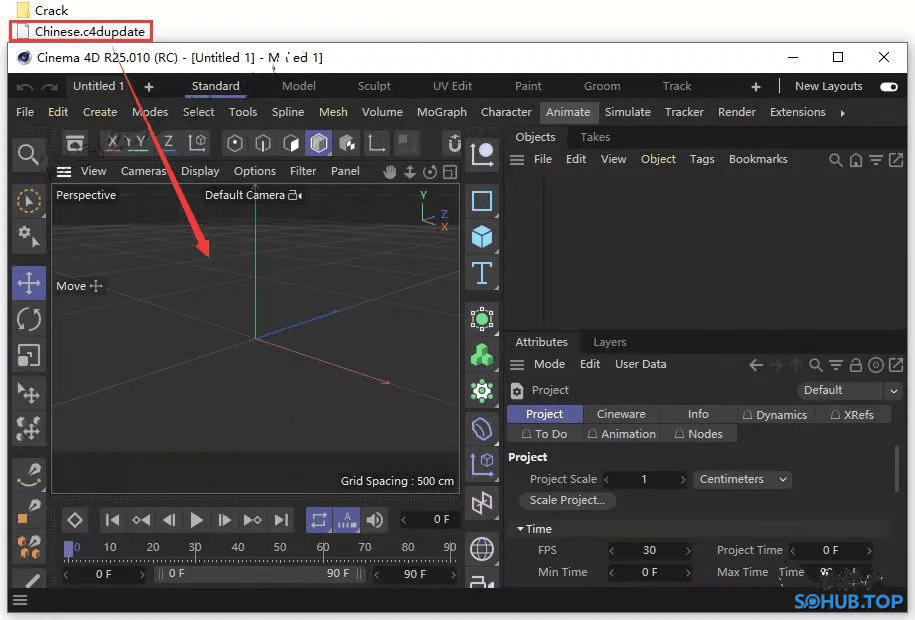Image resolution: width=915 pixels, height=620 pixels.
Task: Open the Centimeters units dropdown
Action: pyautogui.click(x=741, y=479)
